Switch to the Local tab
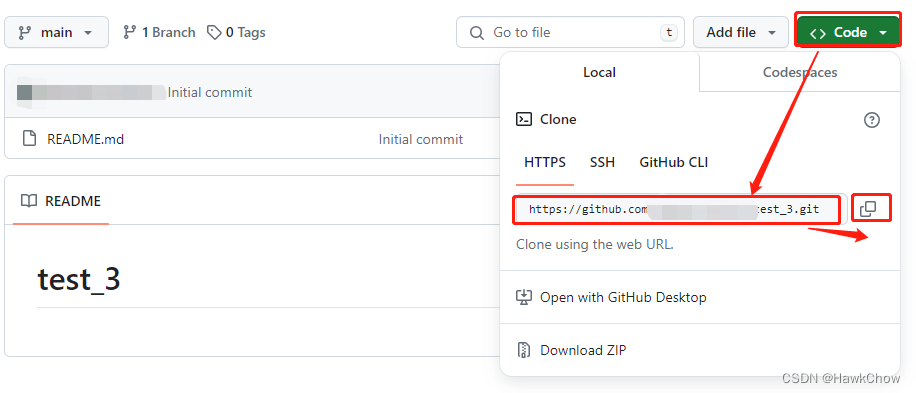The width and height of the screenshot is (916, 393). 599,72
